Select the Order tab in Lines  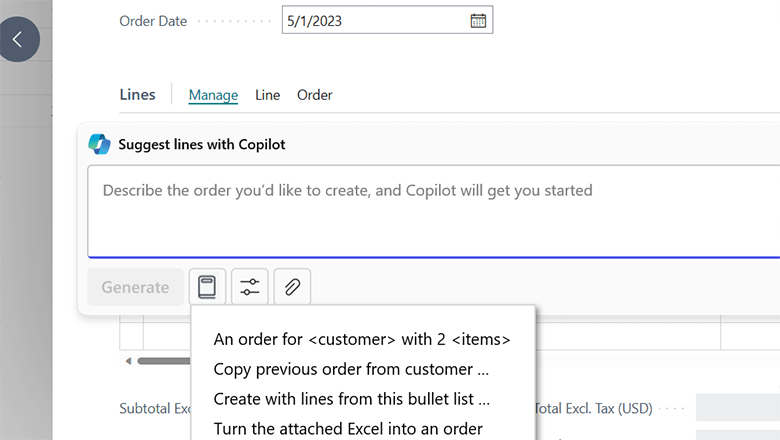[314, 95]
